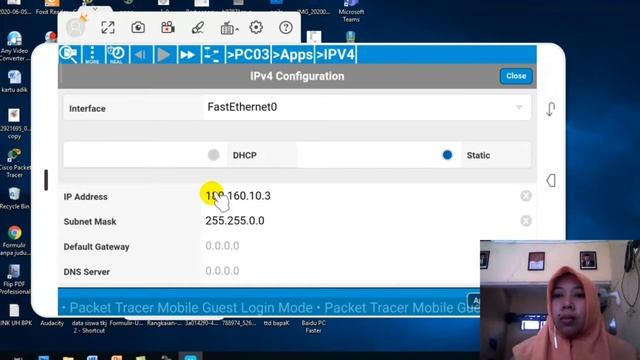This screenshot has height=360, width=640.
Task: Click the step back playback control
Action: [140, 55]
